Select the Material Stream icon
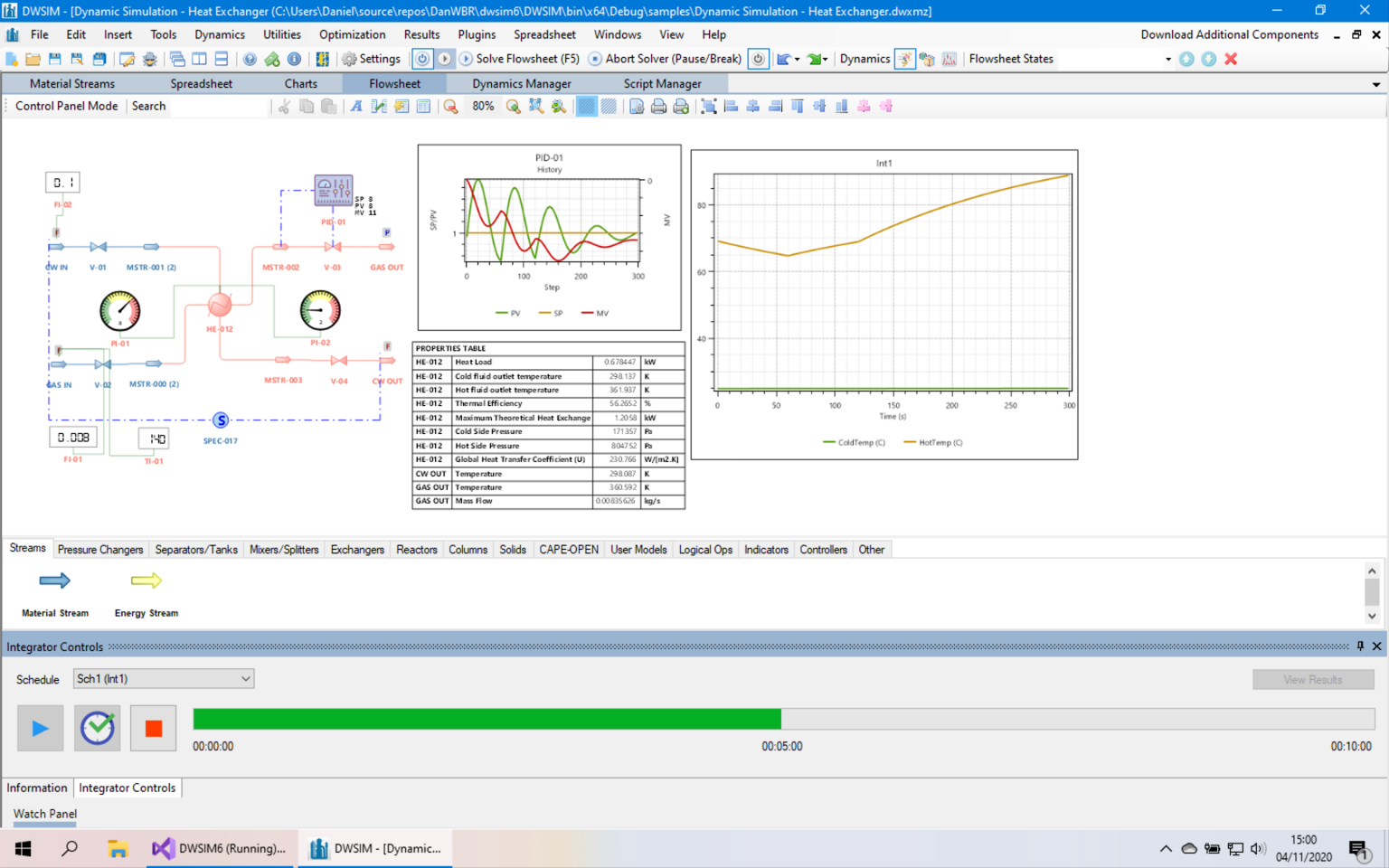This screenshot has width=1389, height=868. [54, 581]
